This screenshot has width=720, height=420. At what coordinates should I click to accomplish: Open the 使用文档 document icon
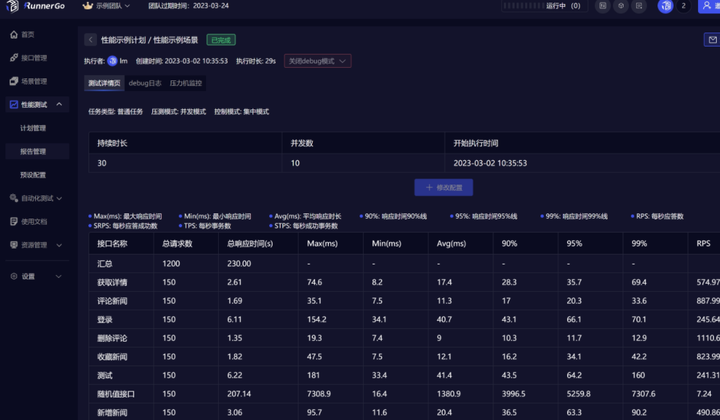(14, 221)
